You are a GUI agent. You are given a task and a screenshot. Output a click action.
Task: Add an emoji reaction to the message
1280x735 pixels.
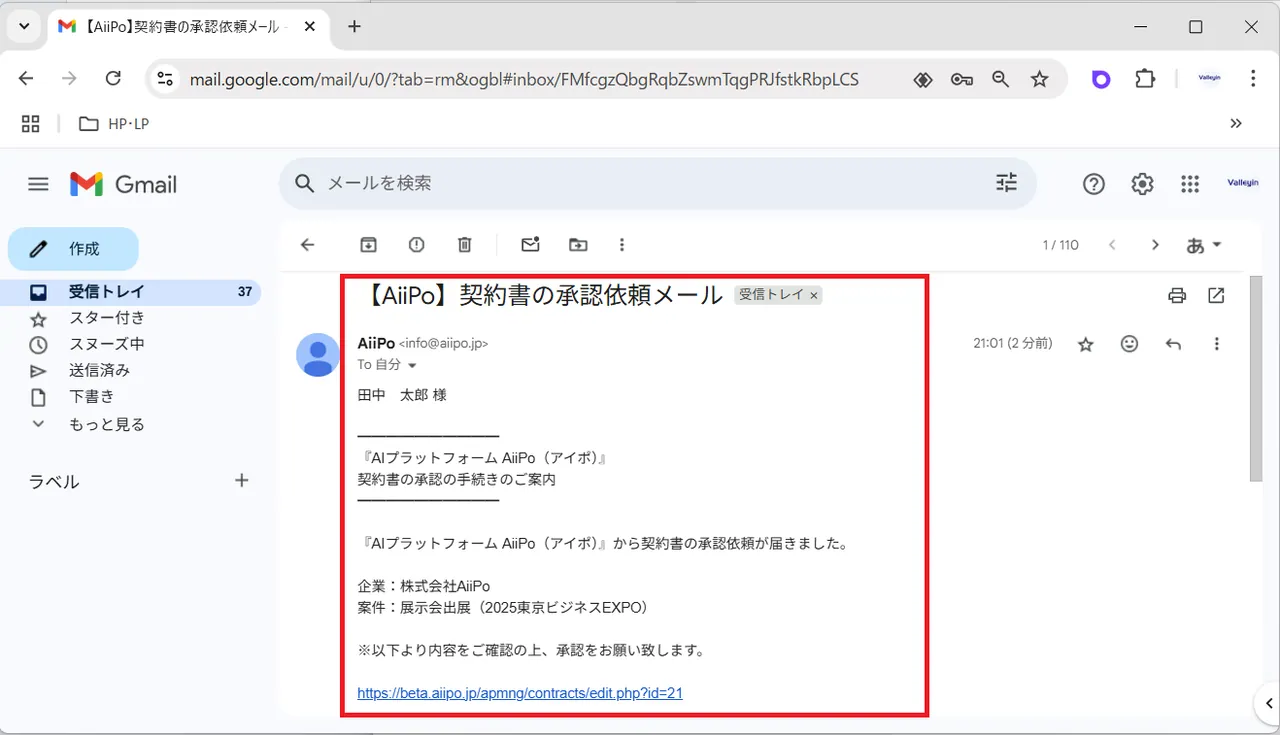coord(1129,344)
